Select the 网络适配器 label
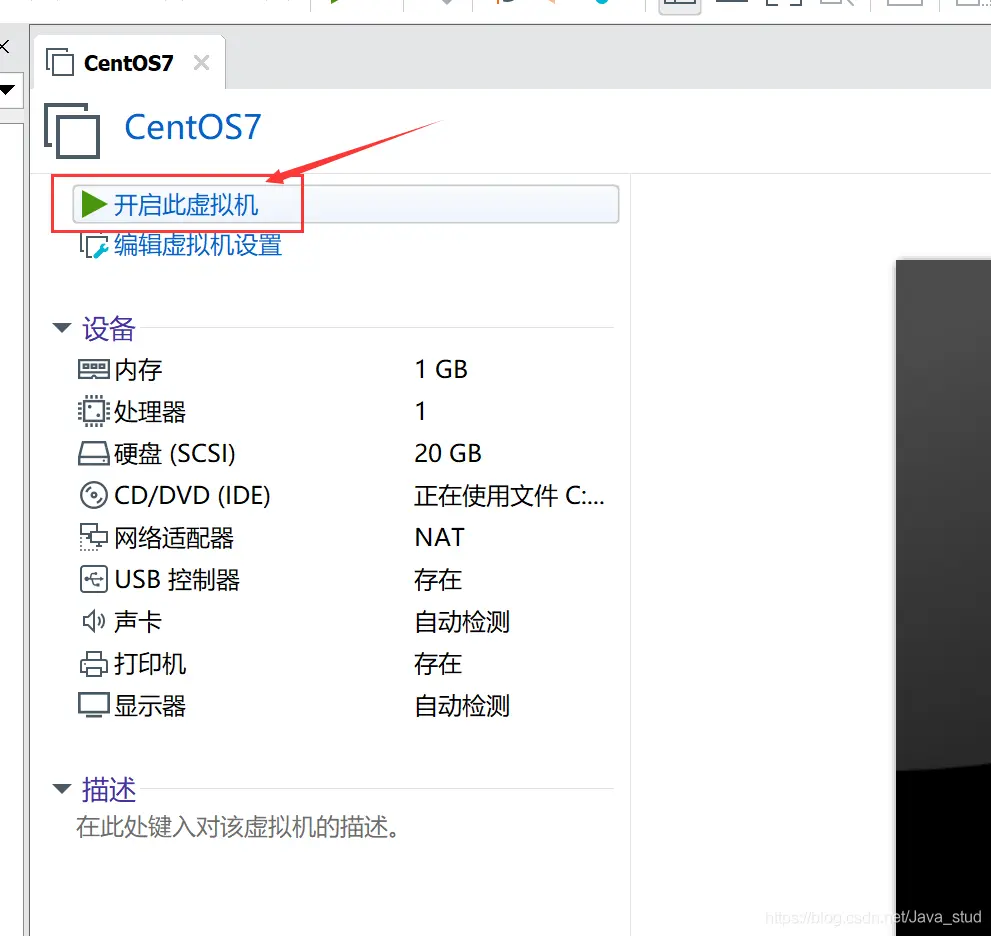The image size is (991, 936). (174, 538)
